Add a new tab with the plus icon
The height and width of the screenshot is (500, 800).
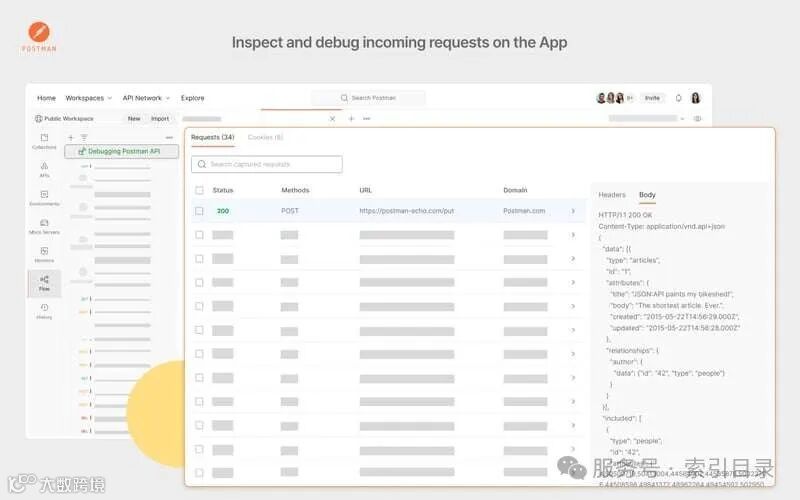pyautogui.click(x=351, y=118)
